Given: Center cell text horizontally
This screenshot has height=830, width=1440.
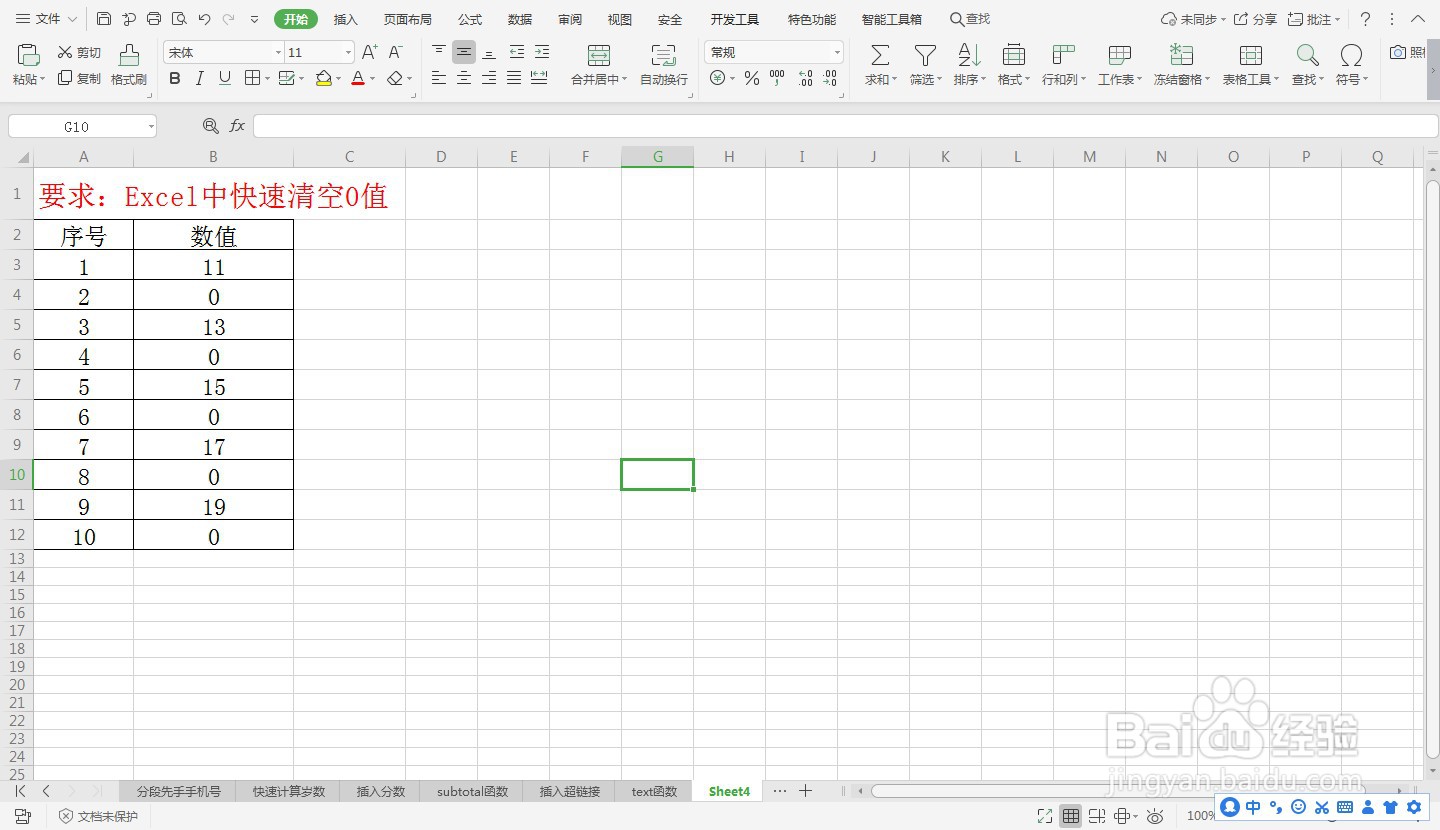Looking at the screenshot, I should 464,78.
